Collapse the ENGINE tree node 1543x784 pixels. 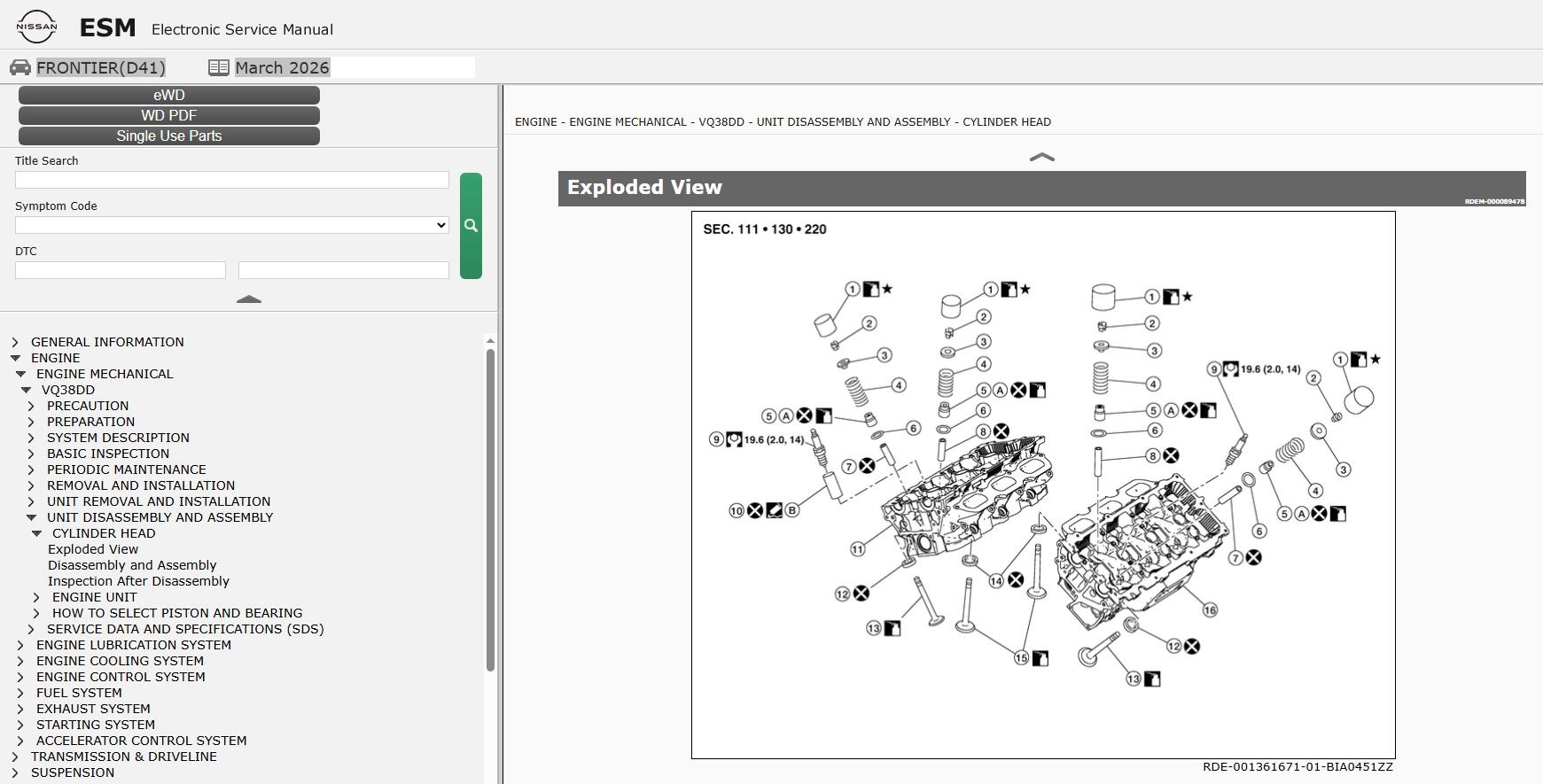click(15, 358)
